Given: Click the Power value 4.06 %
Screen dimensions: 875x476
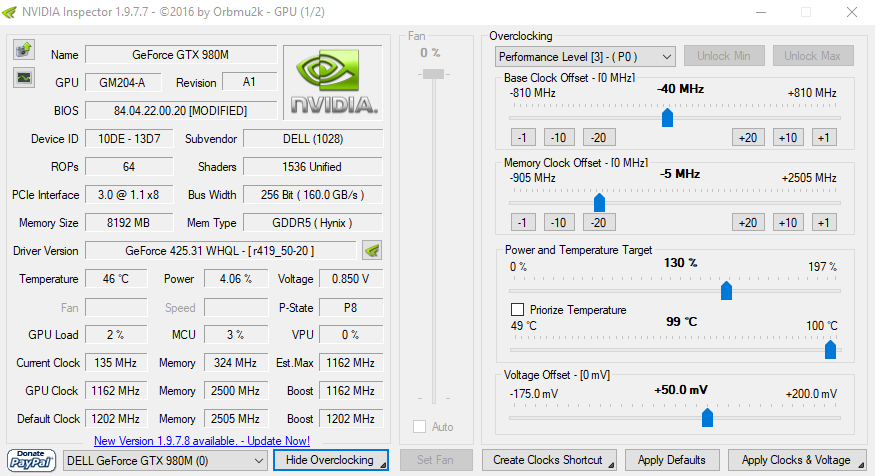Looking at the screenshot, I should point(236,278).
